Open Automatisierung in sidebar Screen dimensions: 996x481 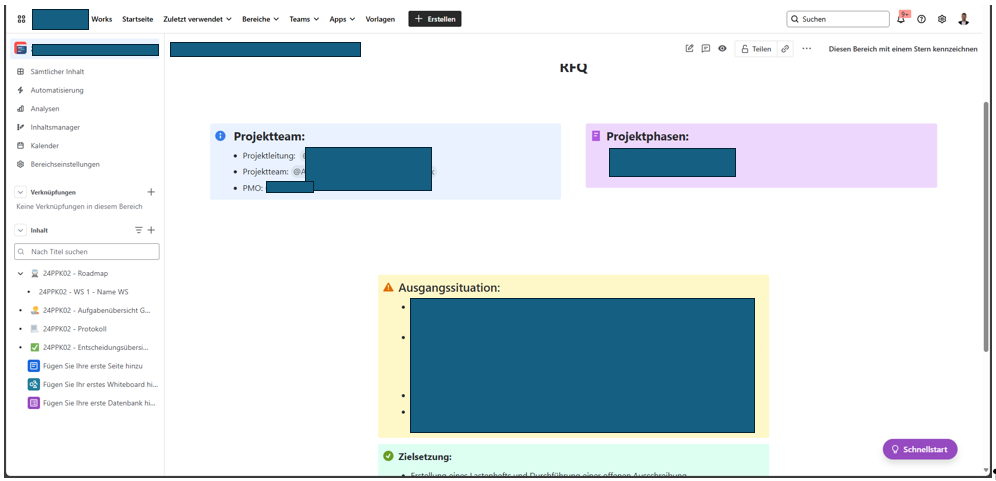(57, 90)
